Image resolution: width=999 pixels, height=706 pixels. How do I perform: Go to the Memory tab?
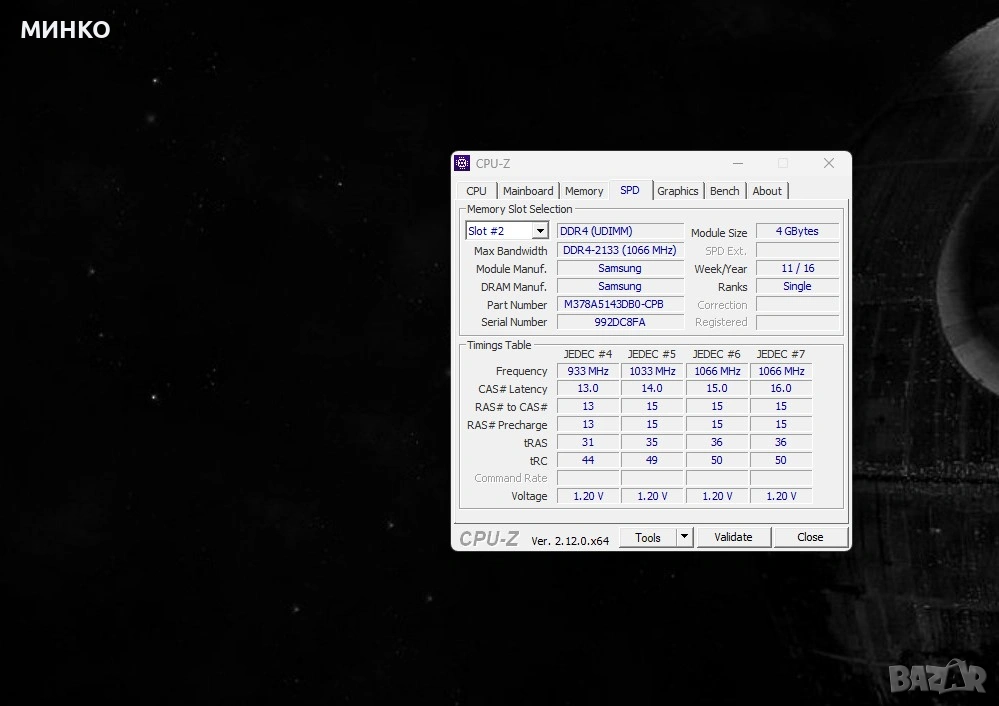(x=584, y=191)
